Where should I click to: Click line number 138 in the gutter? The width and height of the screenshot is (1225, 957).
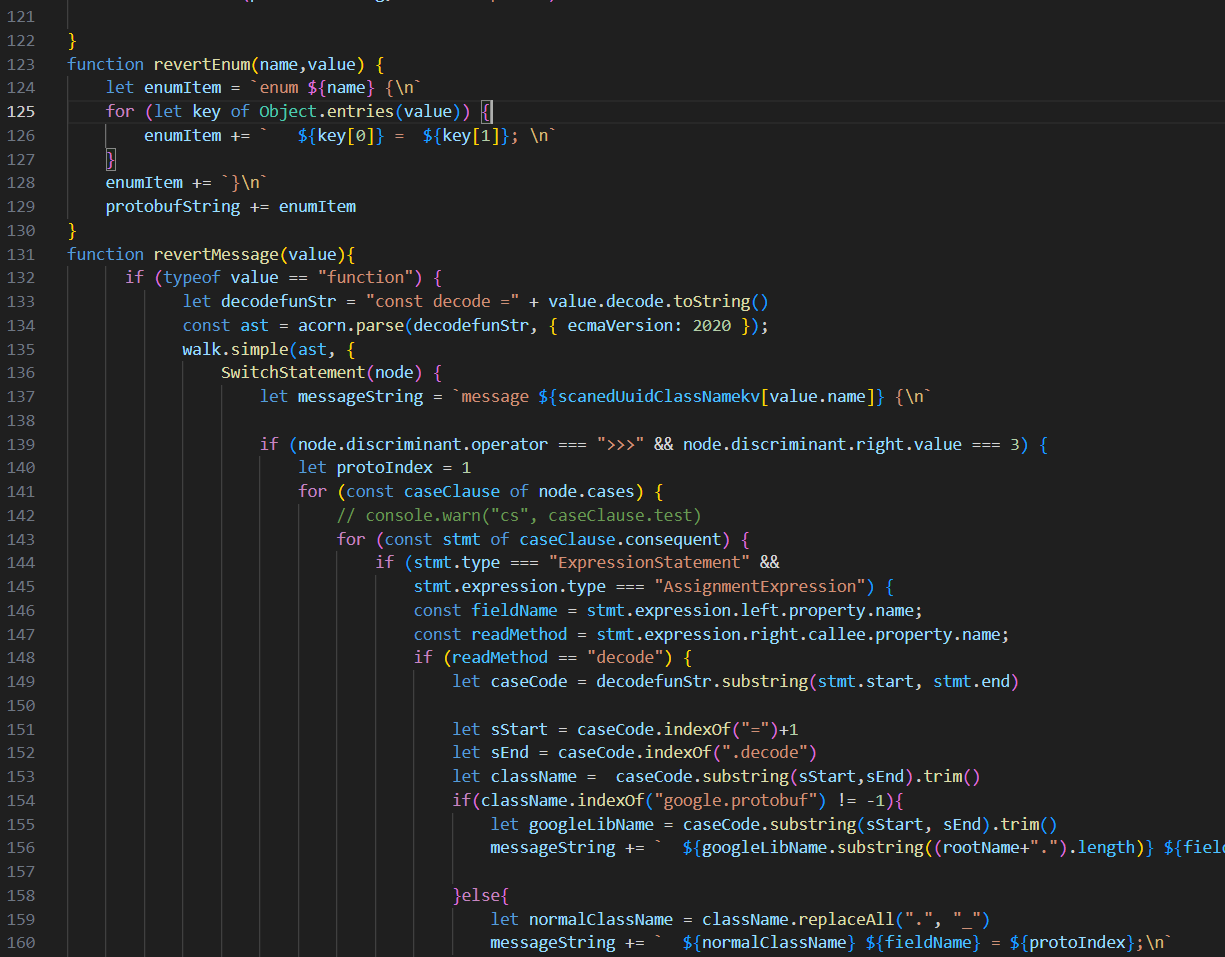click(x=21, y=420)
